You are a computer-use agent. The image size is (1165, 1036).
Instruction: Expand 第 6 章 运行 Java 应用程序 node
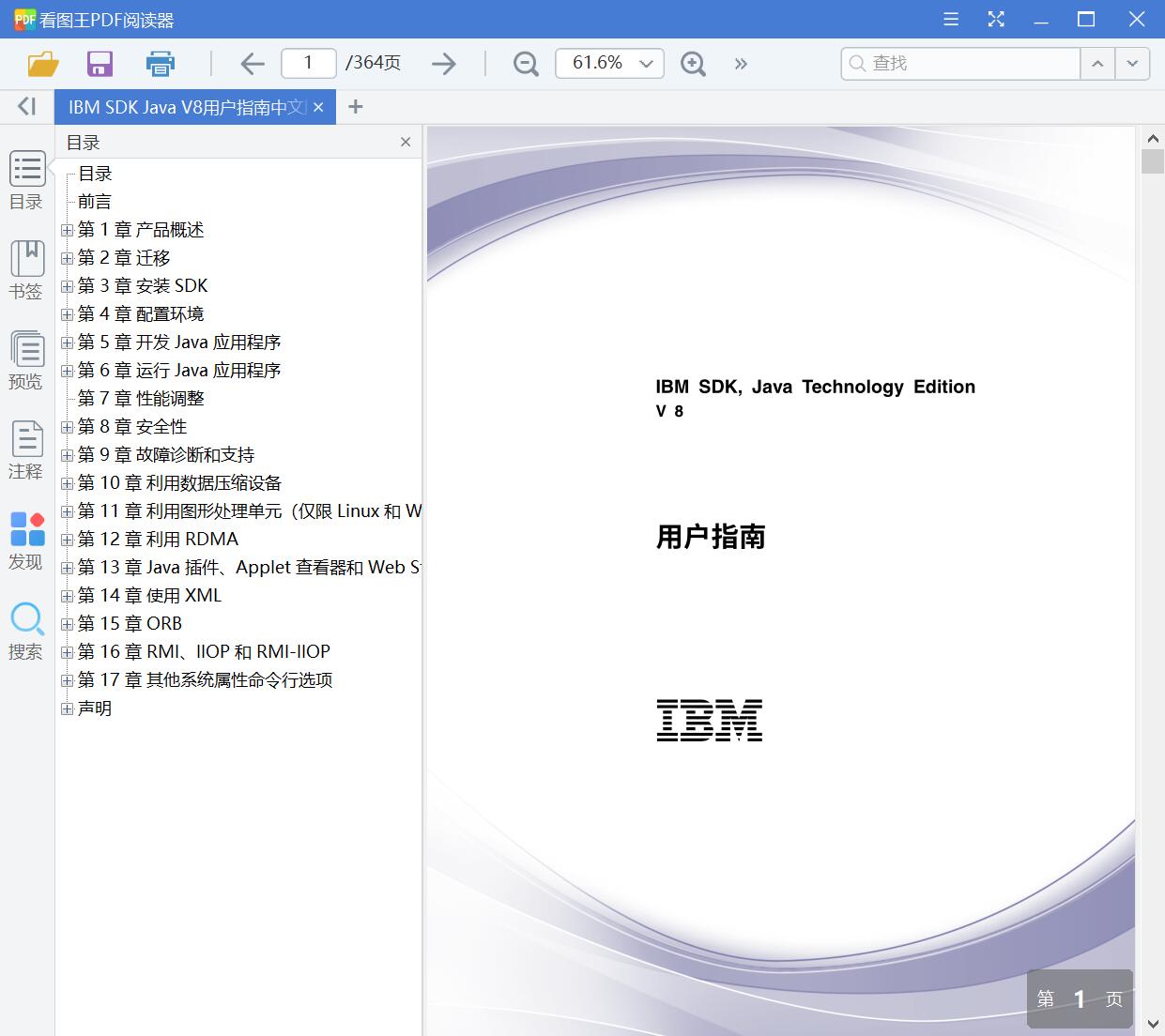pyautogui.click(x=67, y=371)
